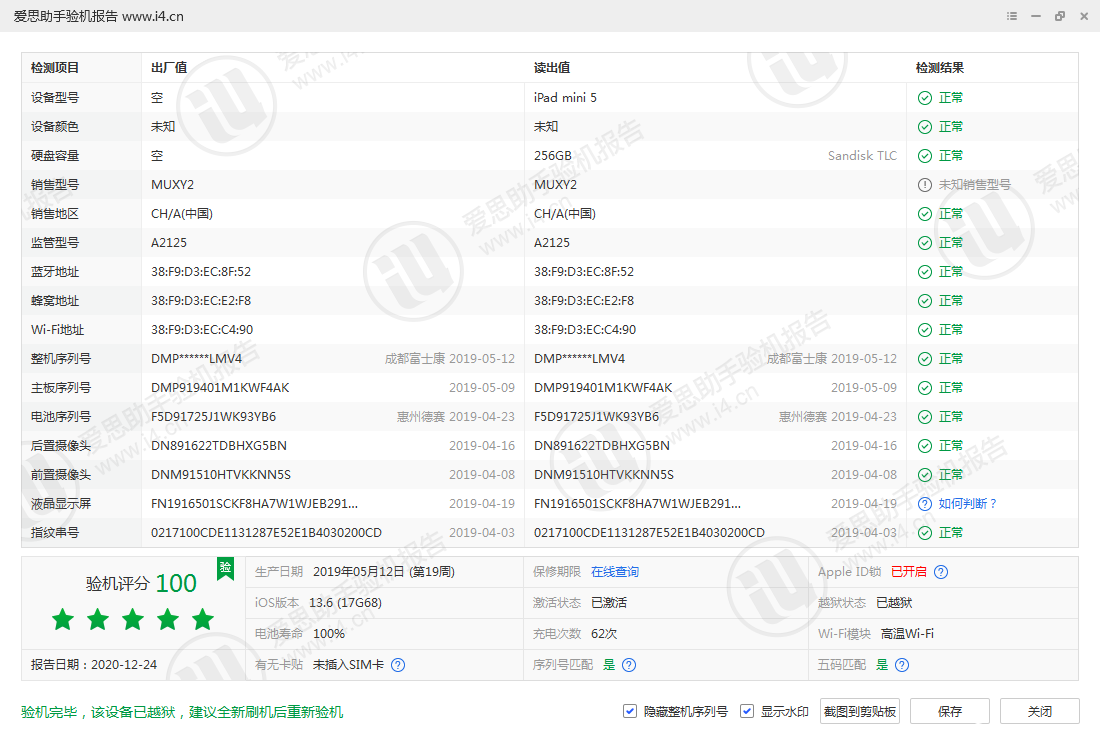Click 截图到剪贴板 button
Viewport: 1100px width, 749px height.
859,711
